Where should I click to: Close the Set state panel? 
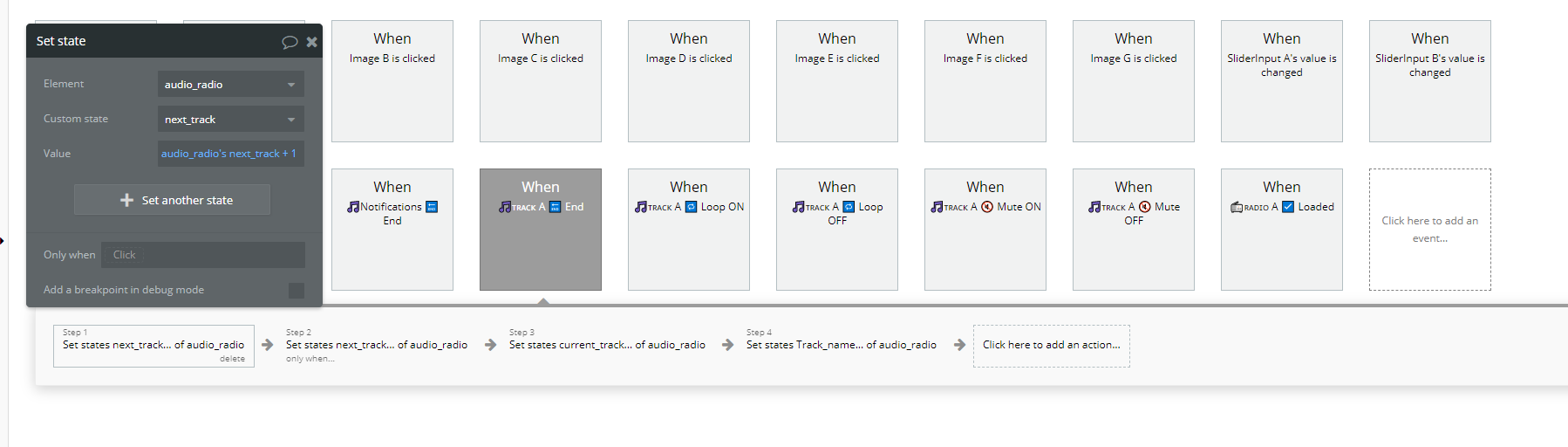[x=311, y=42]
